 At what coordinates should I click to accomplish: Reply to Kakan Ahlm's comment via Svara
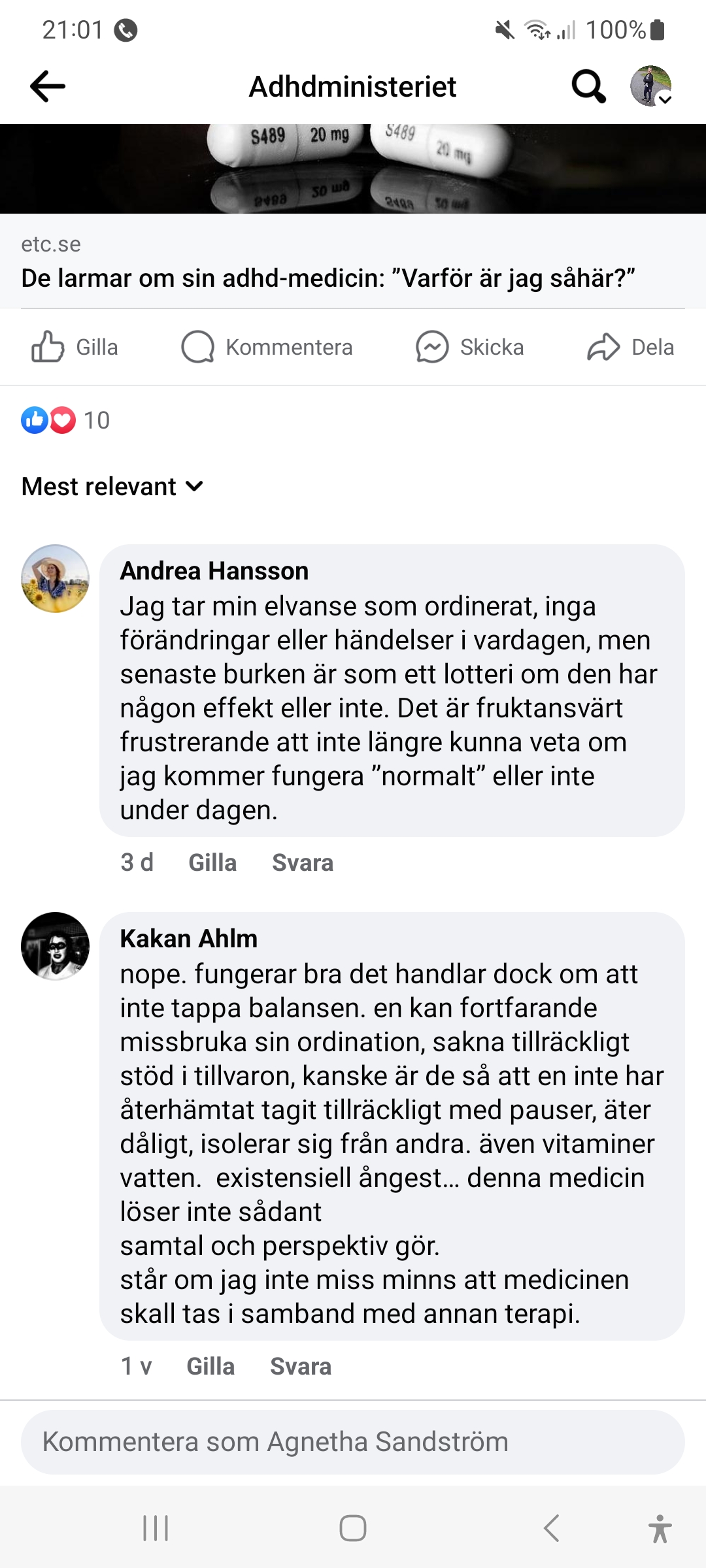tap(301, 1367)
